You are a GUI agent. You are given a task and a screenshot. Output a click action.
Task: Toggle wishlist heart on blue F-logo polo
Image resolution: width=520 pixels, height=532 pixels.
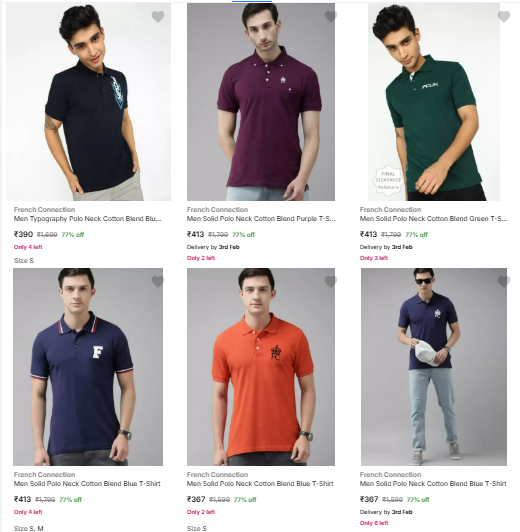pyautogui.click(x=158, y=281)
